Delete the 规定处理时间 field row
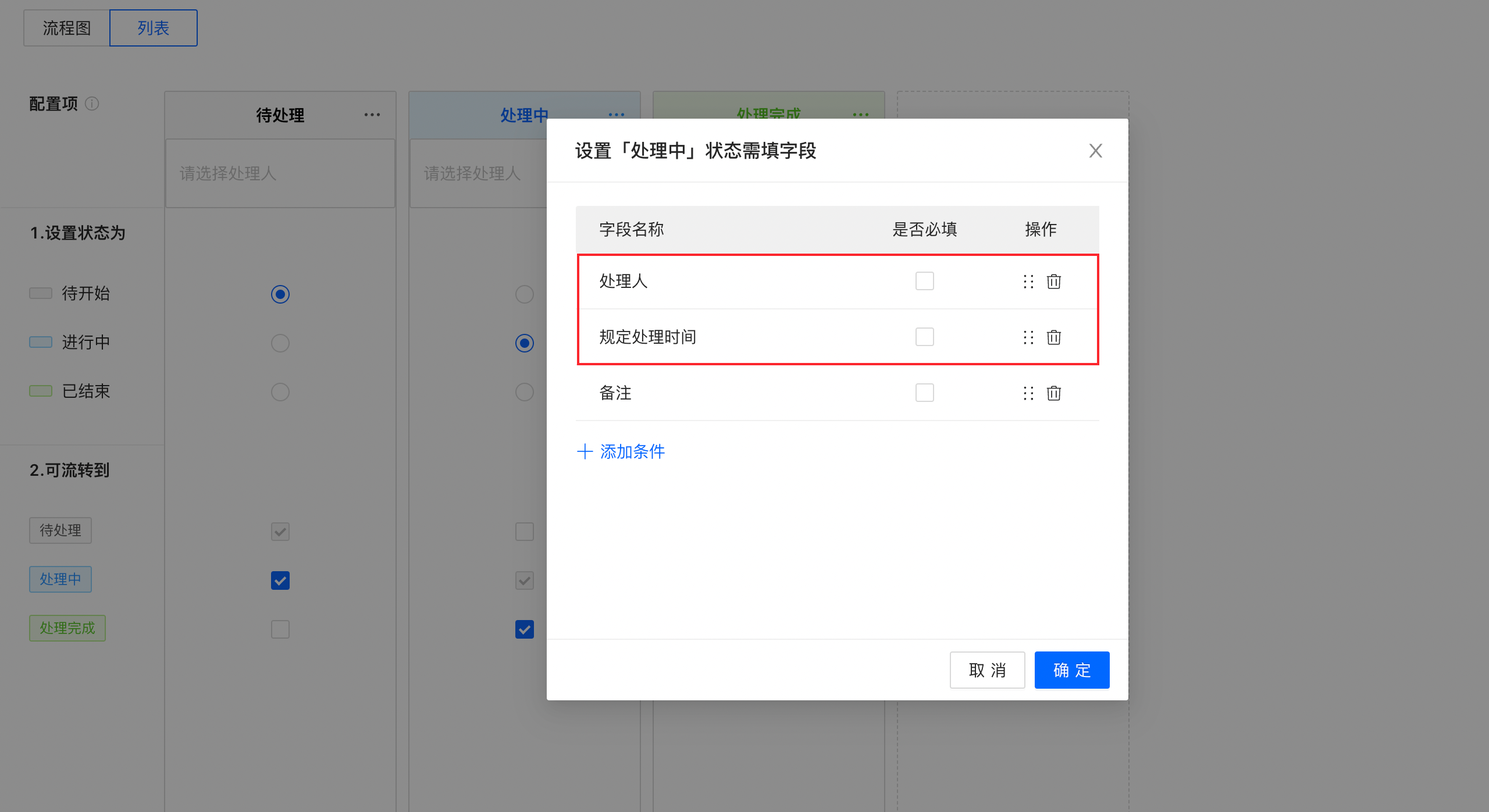The height and width of the screenshot is (812, 1489). 1053,337
